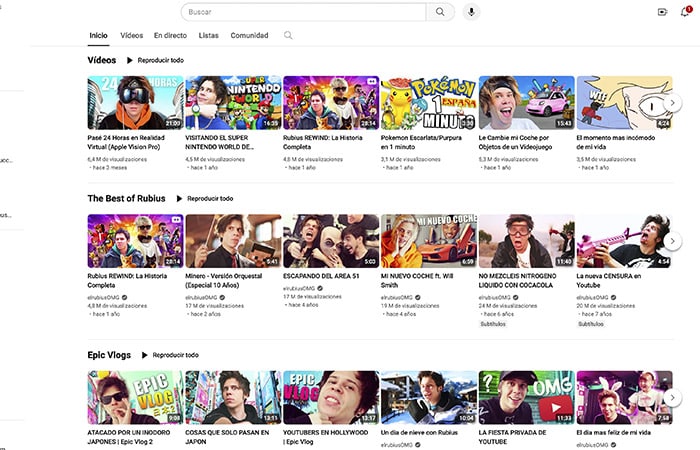Open El día mas feliz thumbnail
This screenshot has height=450, width=700.
[x=624, y=398]
